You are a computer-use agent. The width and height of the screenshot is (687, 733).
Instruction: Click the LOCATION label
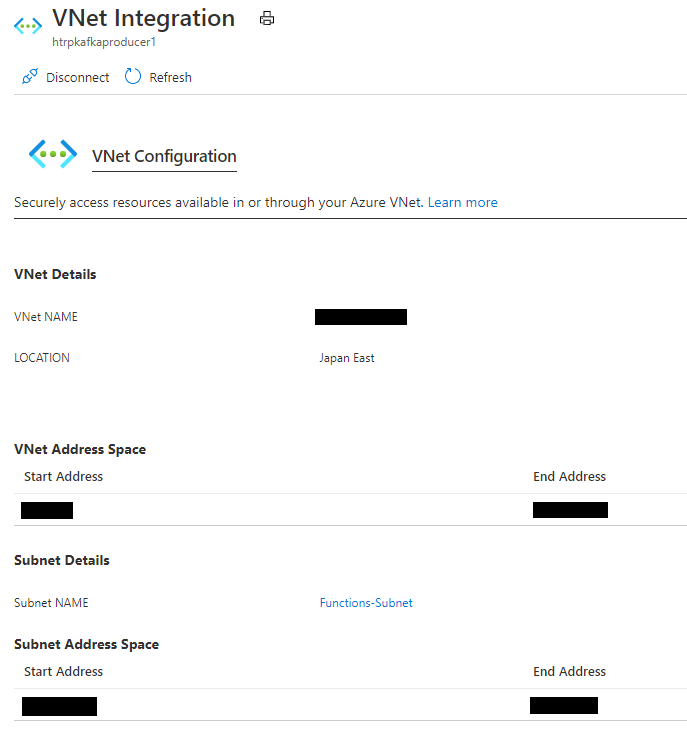pyautogui.click(x=42, y=358)
